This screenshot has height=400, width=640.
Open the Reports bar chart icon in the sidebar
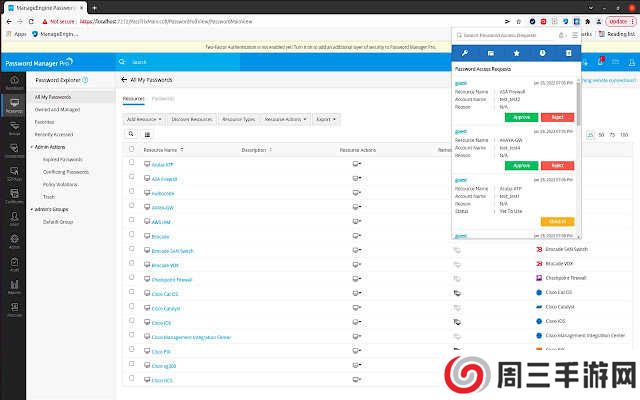point(14,286)
